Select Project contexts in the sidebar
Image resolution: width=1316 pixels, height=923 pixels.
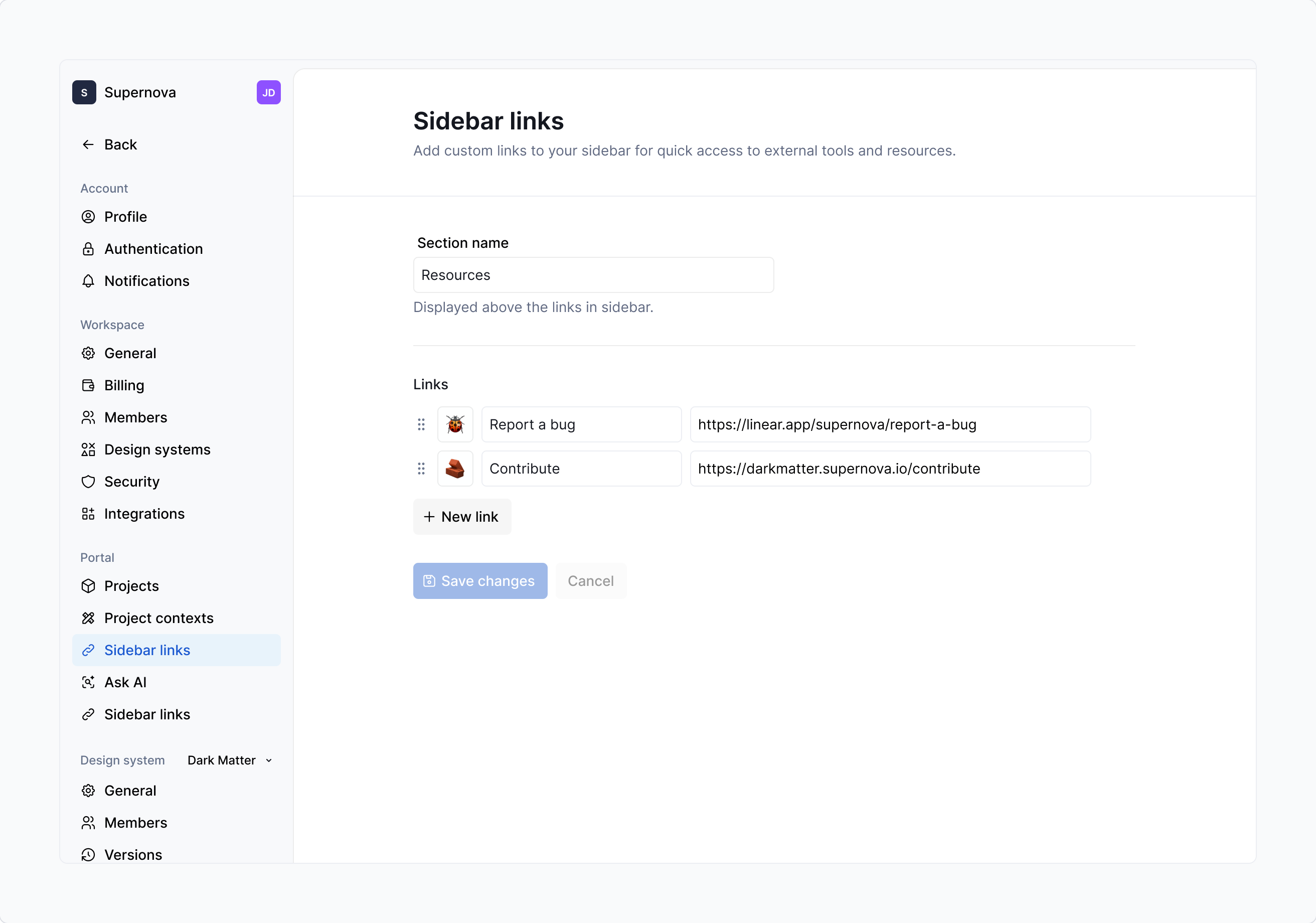pyautogui.click(x=159, y=618)
